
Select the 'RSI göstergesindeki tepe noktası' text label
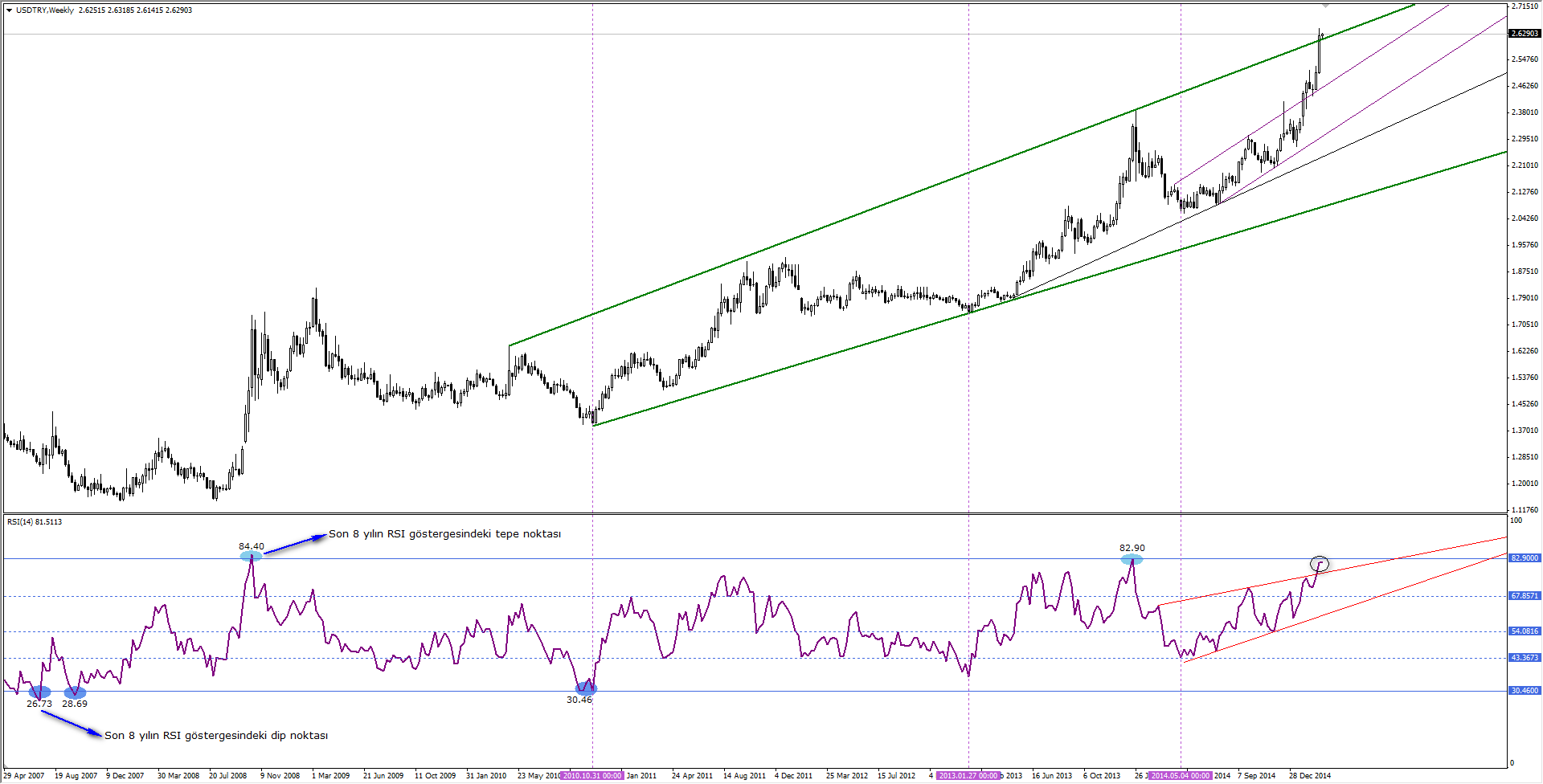(x=444, y=534)
